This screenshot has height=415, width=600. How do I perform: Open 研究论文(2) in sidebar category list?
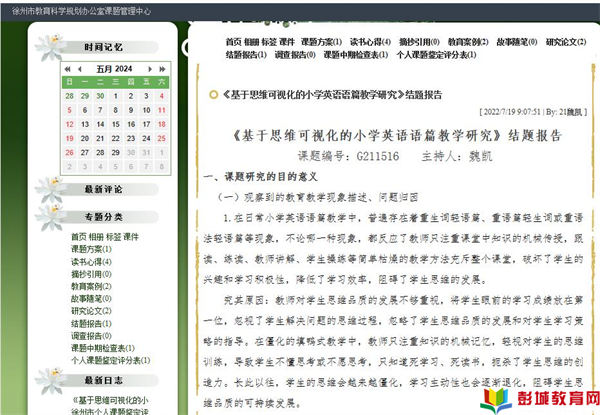click(x=91, y=311)
